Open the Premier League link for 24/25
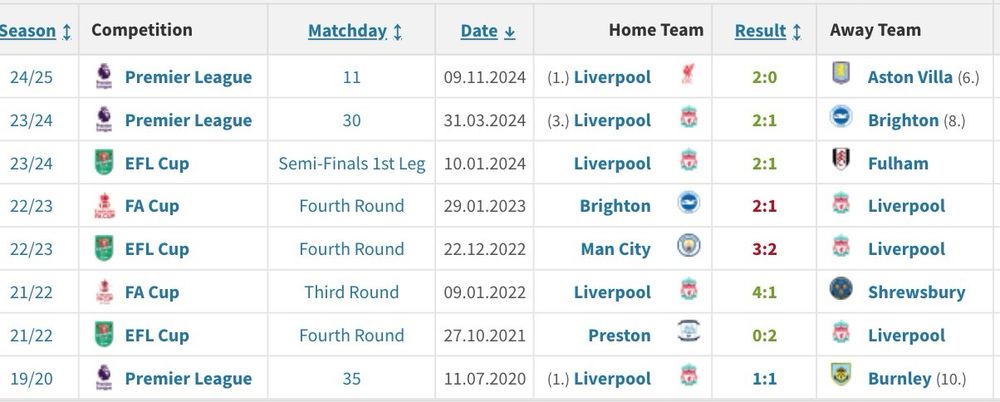The height and width of the screenshot is (402, 1000). pyautogui.click(x=188, y=77)
